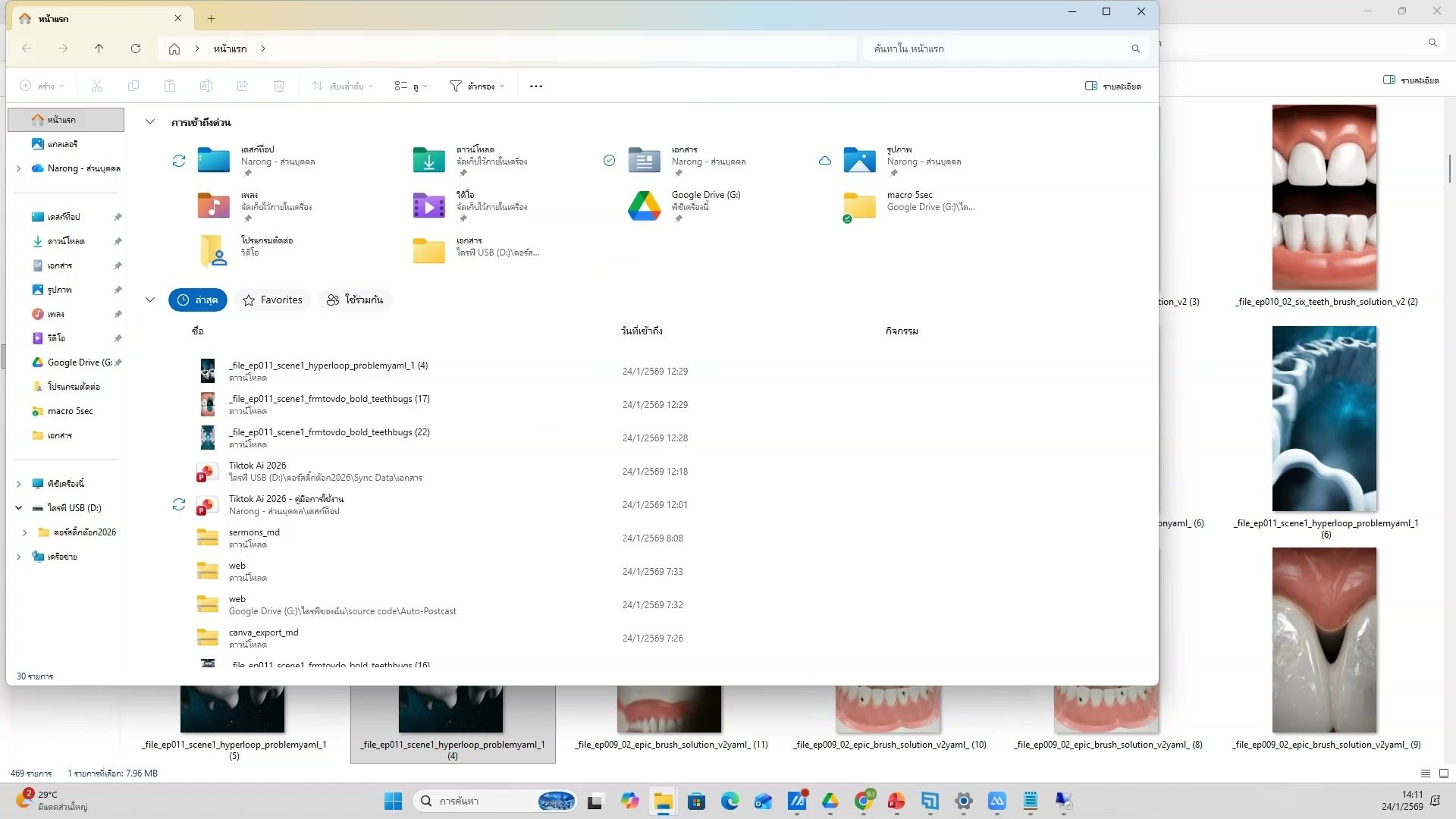The width and height of the screenshot is (1456, 819).
Task: Switch to the ใช้ร่วมกัน shared tab
Action: [x=355, y=300]
